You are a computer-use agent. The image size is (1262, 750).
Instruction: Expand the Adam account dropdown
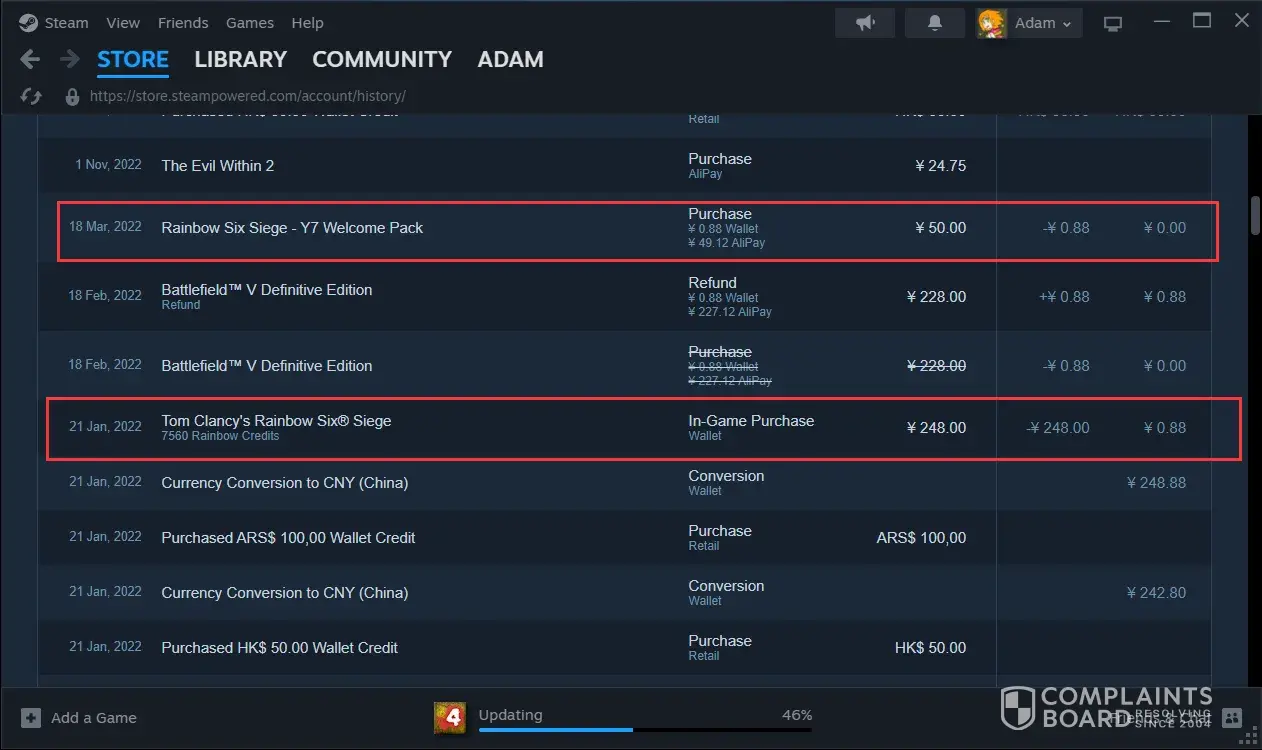point(1029,23)
